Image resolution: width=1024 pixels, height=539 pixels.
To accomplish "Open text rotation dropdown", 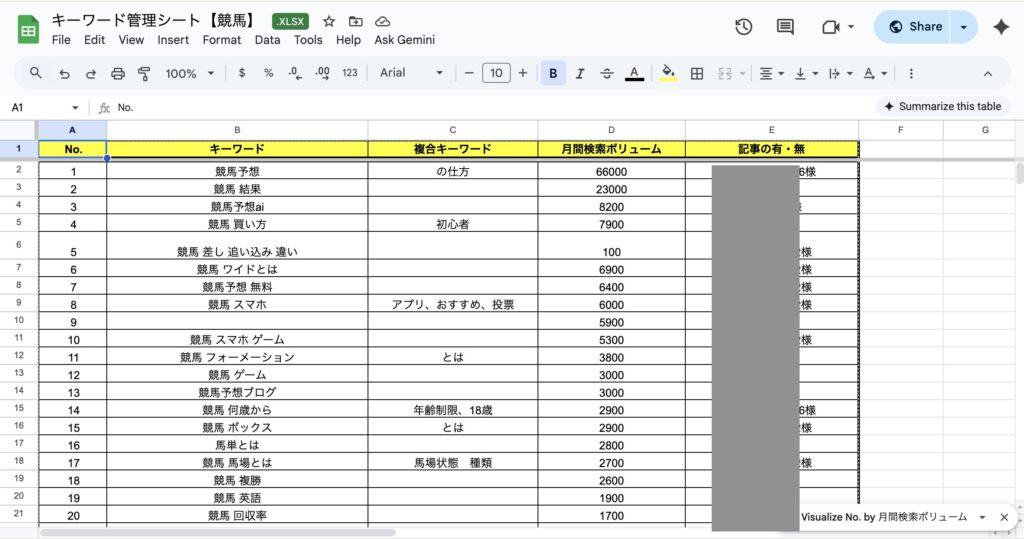I will [875, 74].
